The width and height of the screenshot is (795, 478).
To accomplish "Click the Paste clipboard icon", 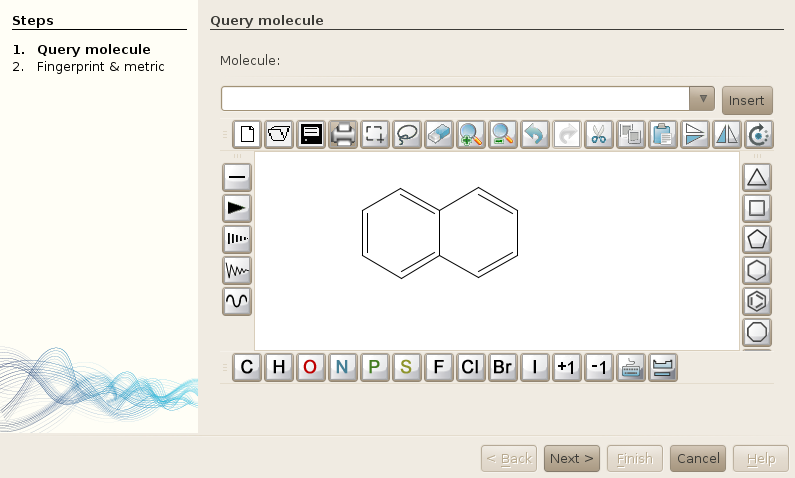I will pyautogui.click(x=661, y=134).
